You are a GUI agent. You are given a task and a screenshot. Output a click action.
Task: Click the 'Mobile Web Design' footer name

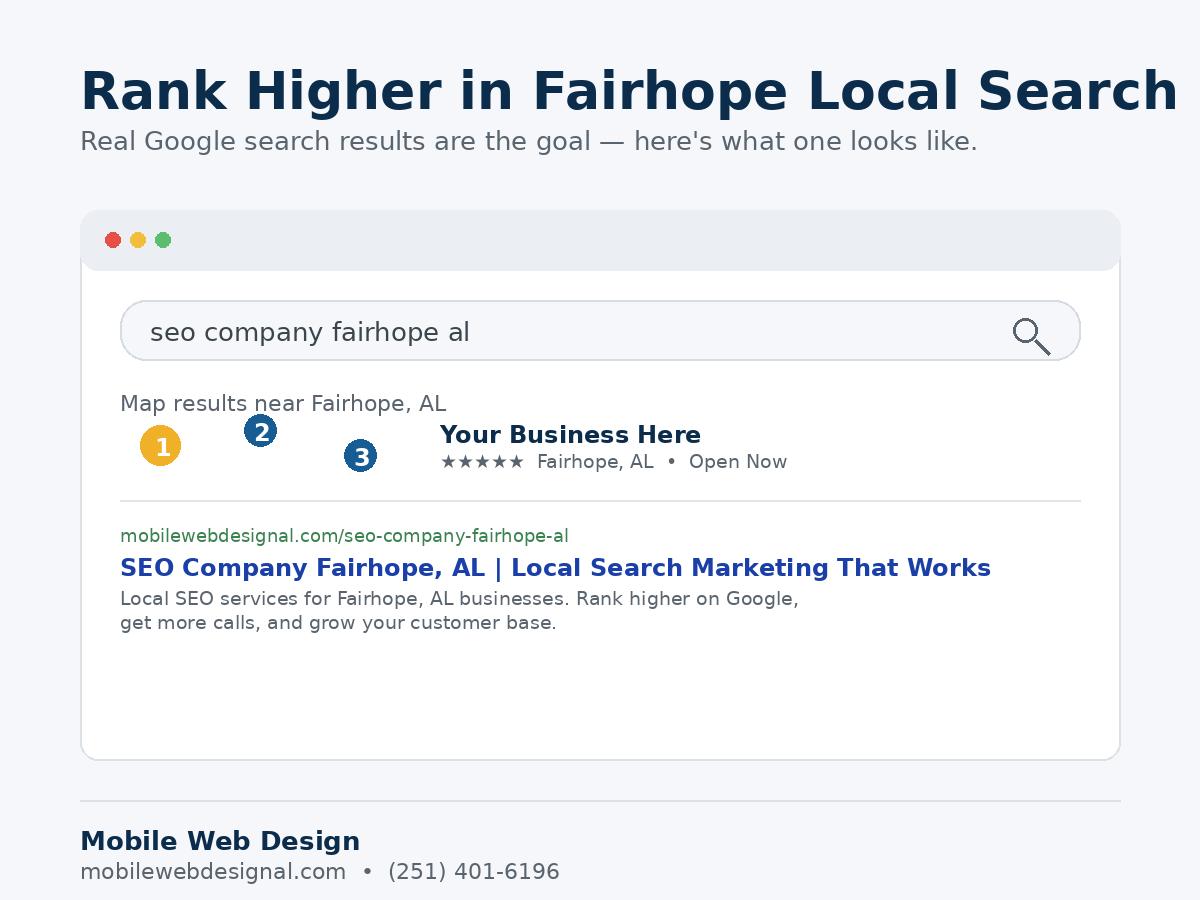click(220, 842)
